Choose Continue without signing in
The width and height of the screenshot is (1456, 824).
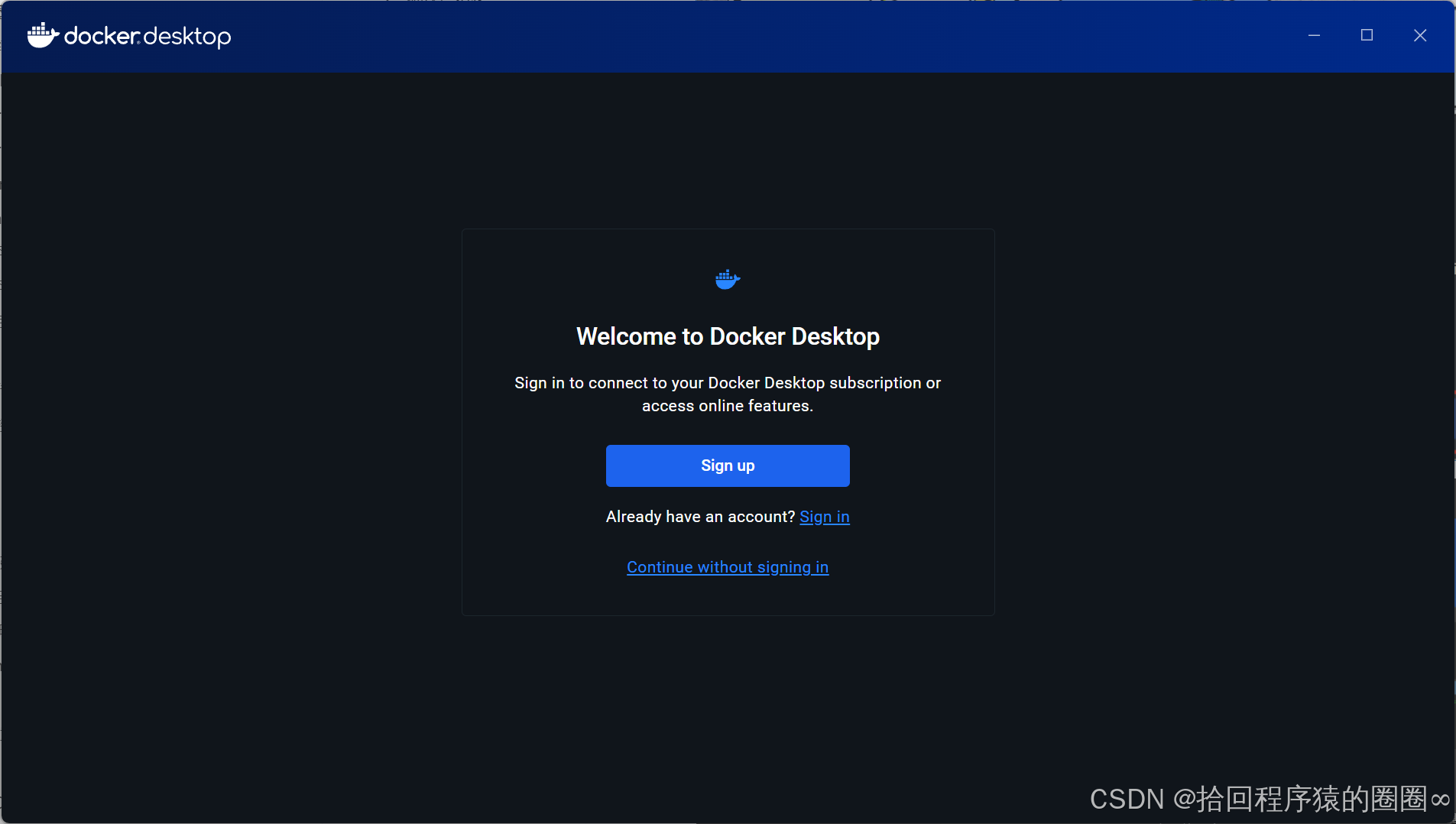tap(728, 567)
